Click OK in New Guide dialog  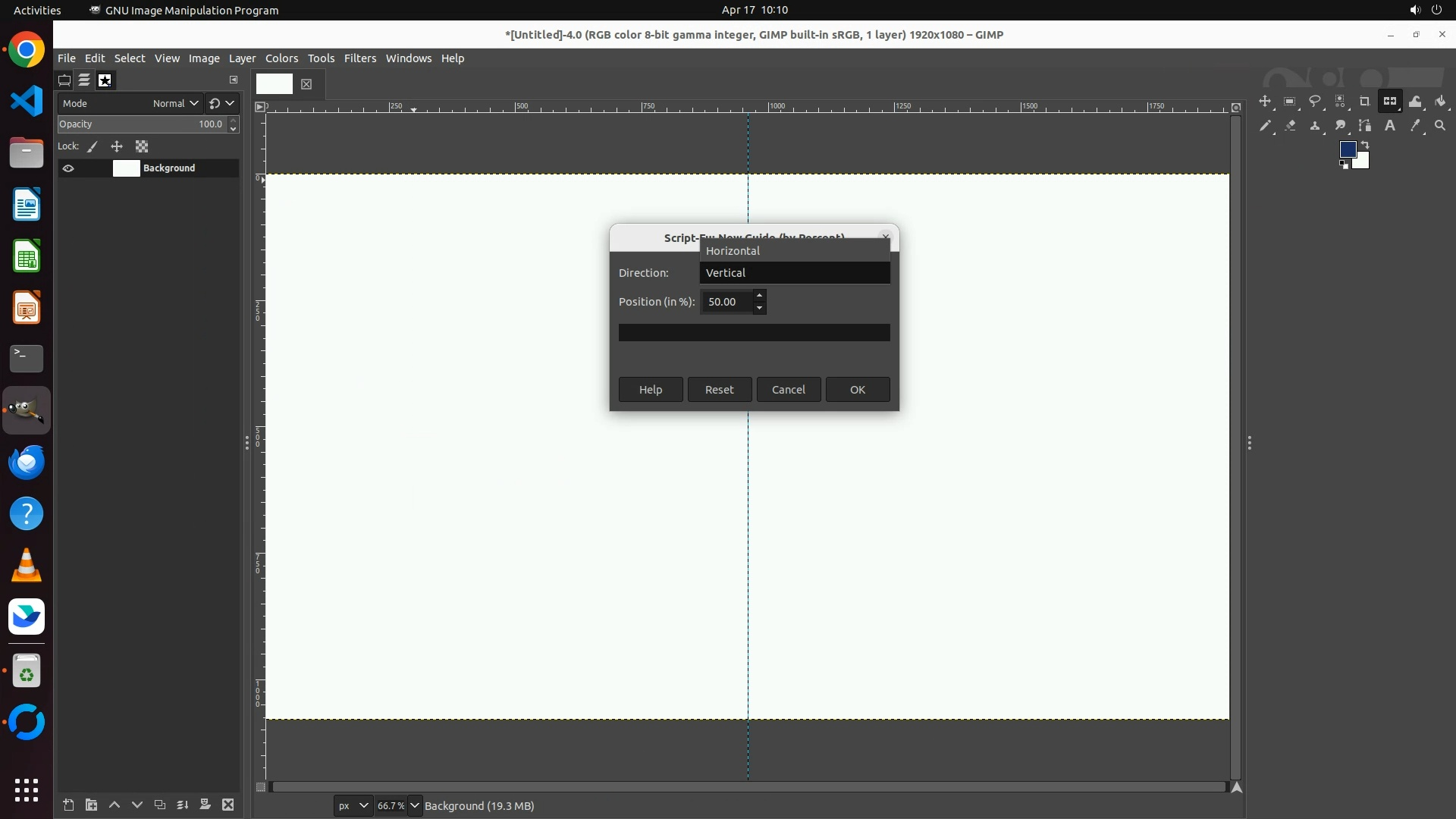pyautogui.click(x=857, y=389)
